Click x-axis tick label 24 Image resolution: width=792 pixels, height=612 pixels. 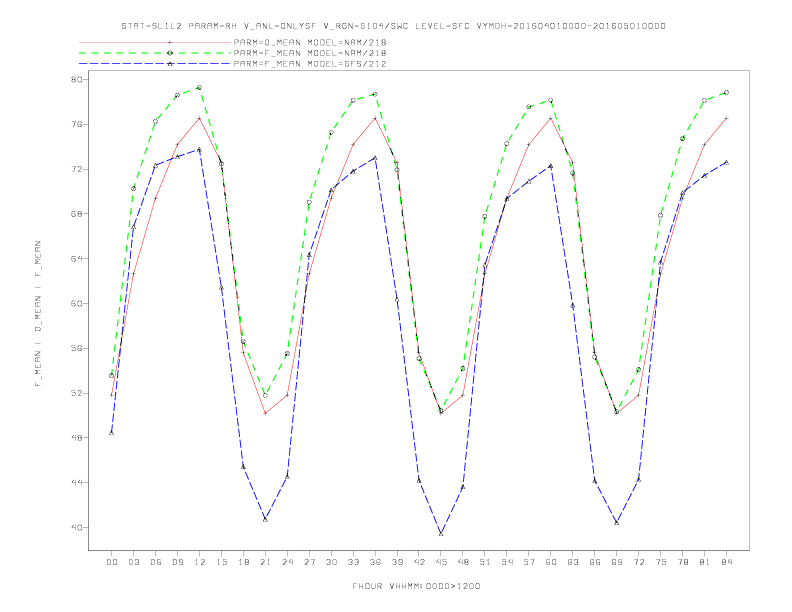click(287, 562)
